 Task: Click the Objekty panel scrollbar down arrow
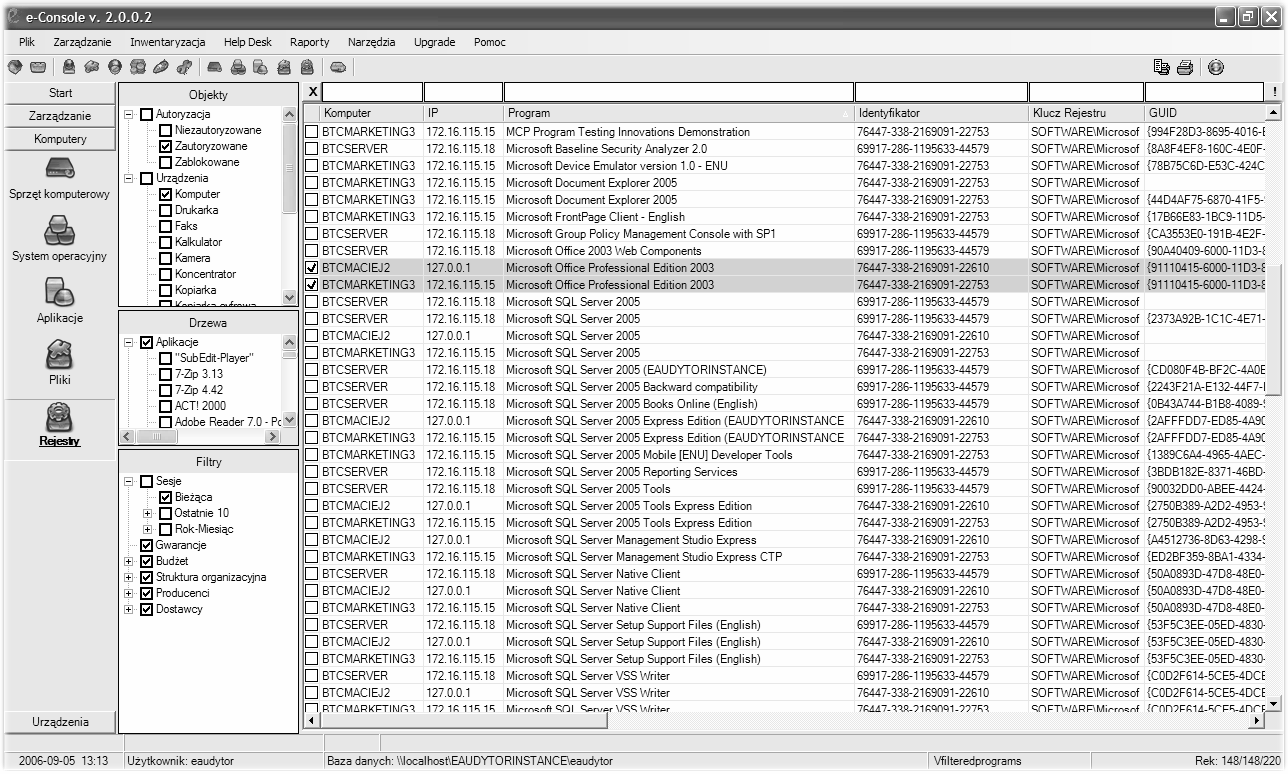(290, 298)
